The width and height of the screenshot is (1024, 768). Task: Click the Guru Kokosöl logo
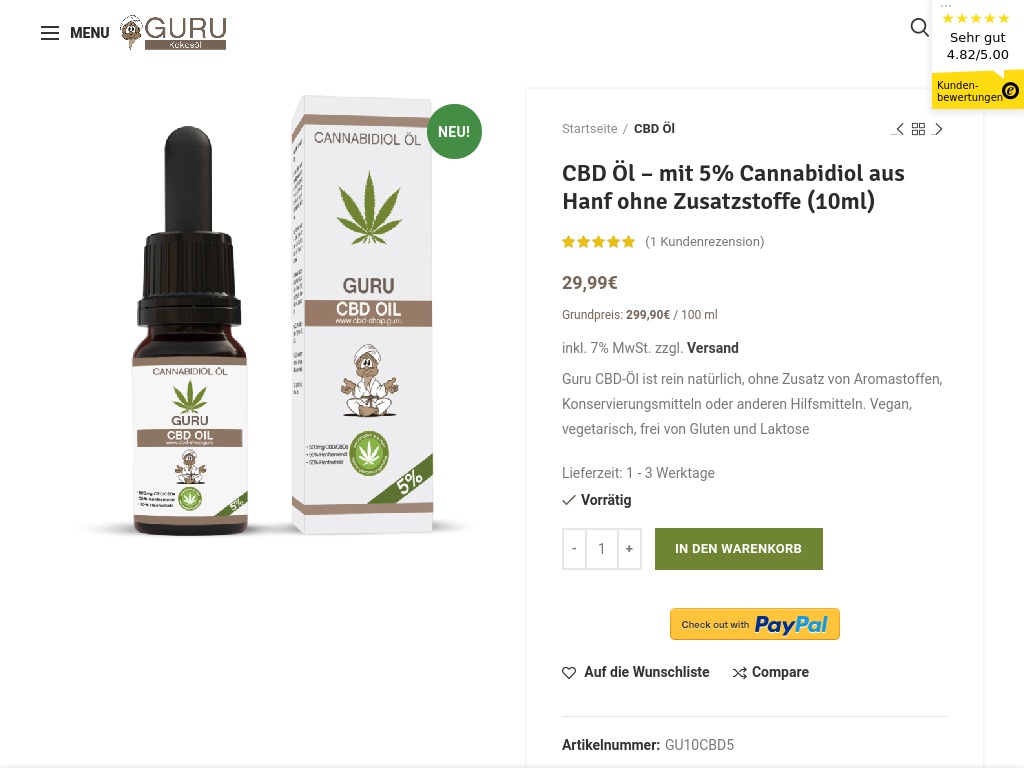pyautogui.click(x=173, y=33)
